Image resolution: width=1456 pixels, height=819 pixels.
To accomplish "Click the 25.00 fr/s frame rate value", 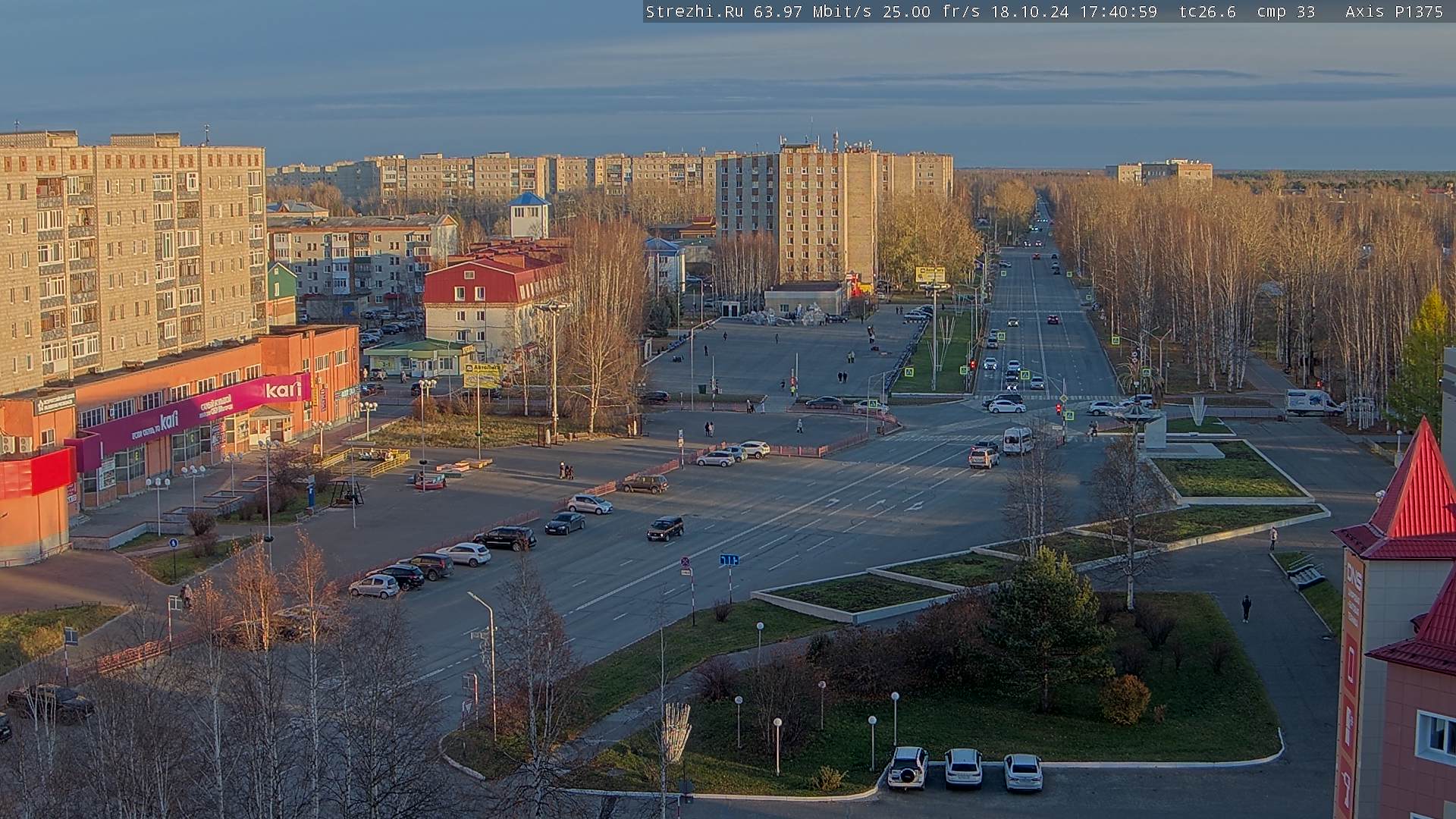I will pos(930,11).
